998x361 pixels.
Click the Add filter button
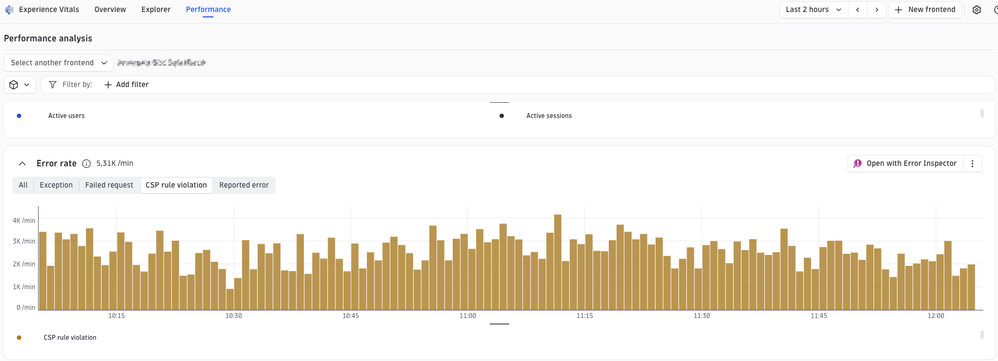[x=126, y=84]
